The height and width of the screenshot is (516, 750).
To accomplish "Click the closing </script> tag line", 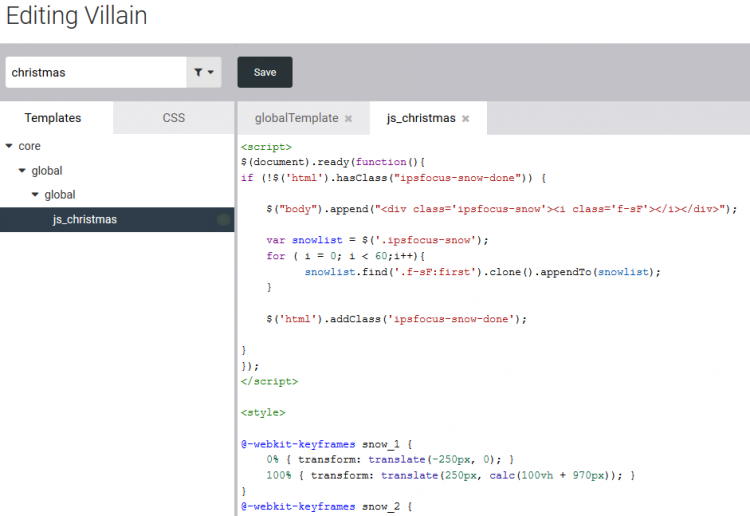I will point(269,381).
